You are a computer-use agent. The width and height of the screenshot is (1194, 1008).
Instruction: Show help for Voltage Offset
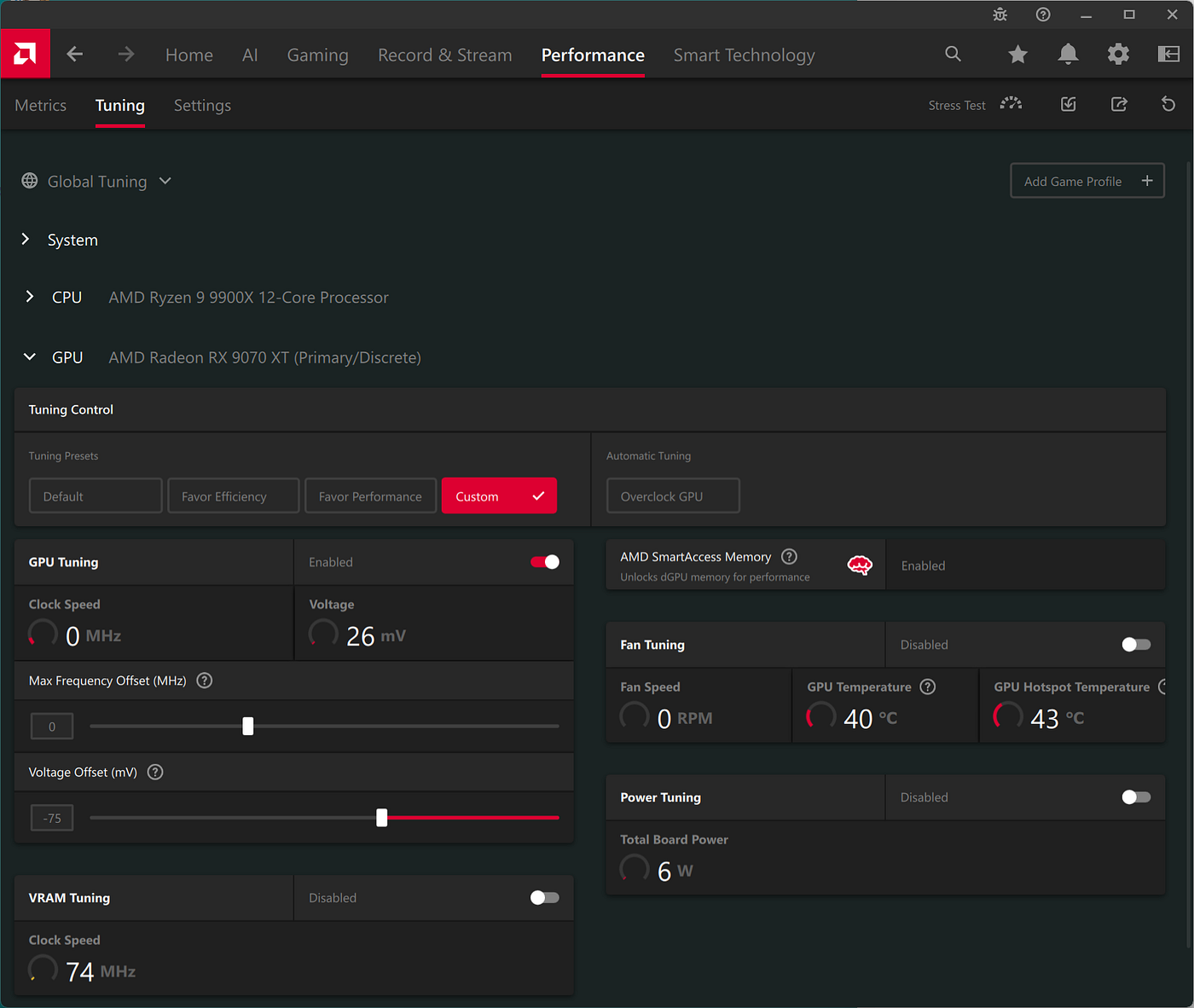(155, 772)
